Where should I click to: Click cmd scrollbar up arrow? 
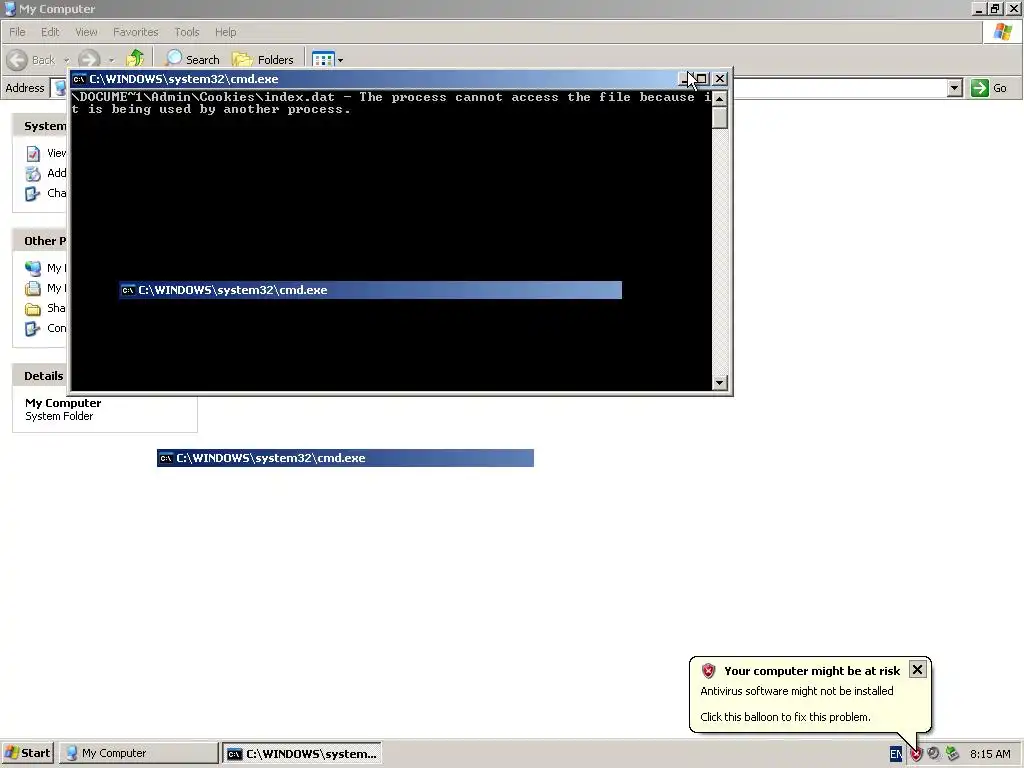pyautogui.click(x=720, y=99)
